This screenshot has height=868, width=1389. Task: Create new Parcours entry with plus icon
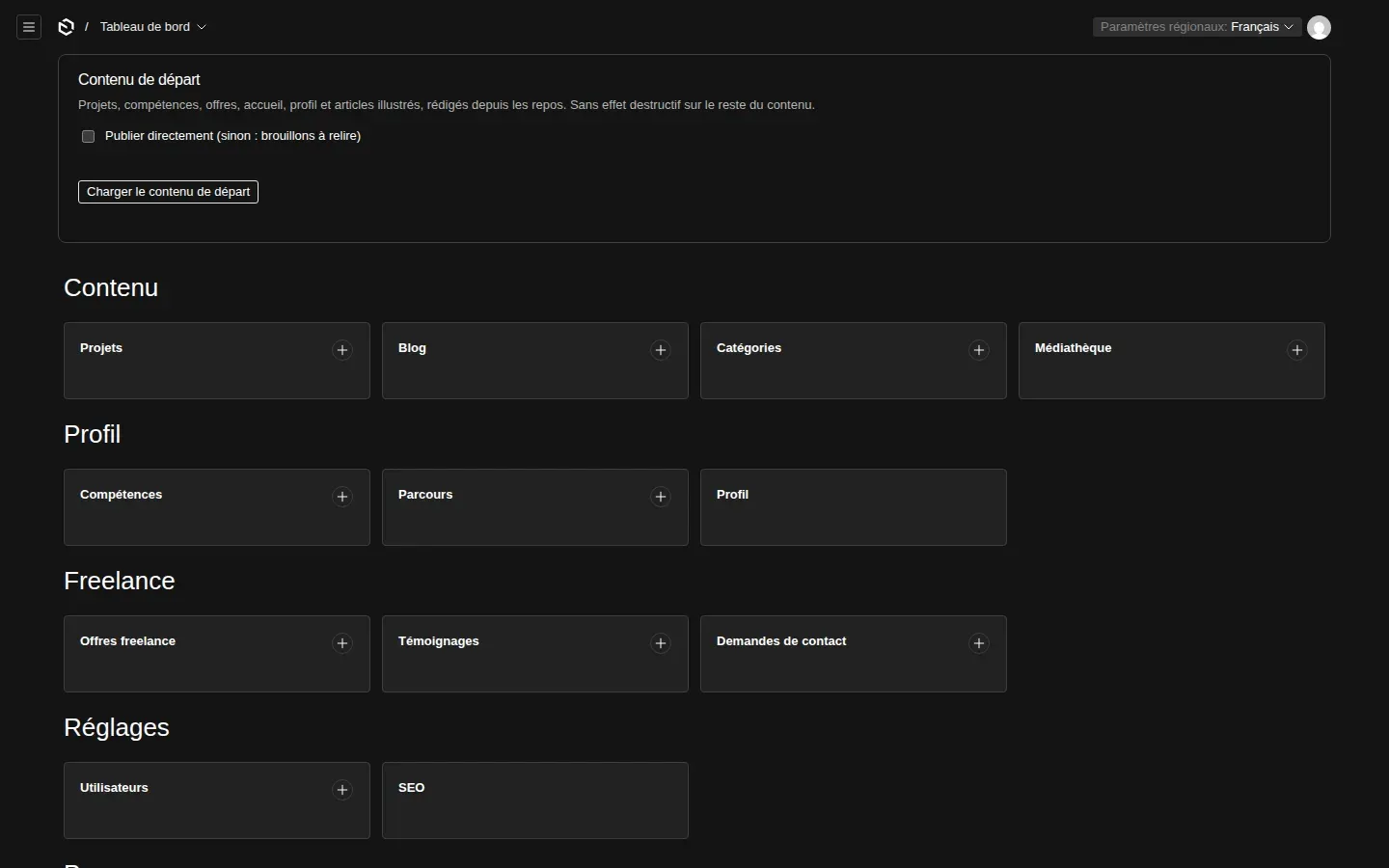[x=661, y=497]
